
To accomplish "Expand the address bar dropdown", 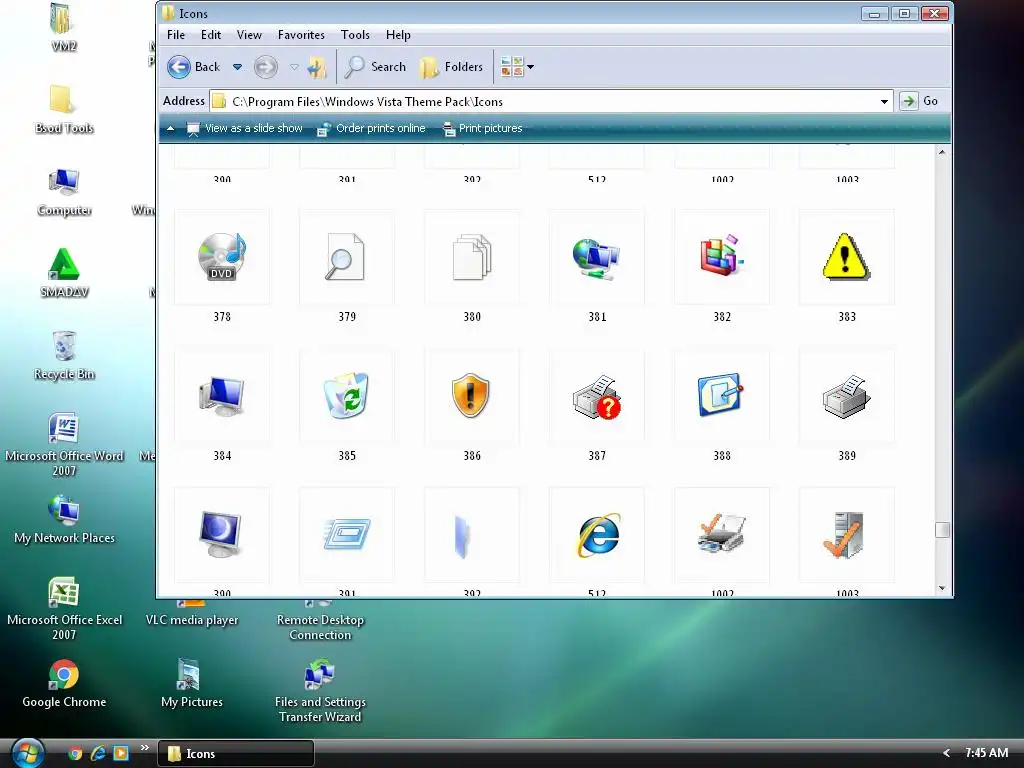I will (884, 101).
